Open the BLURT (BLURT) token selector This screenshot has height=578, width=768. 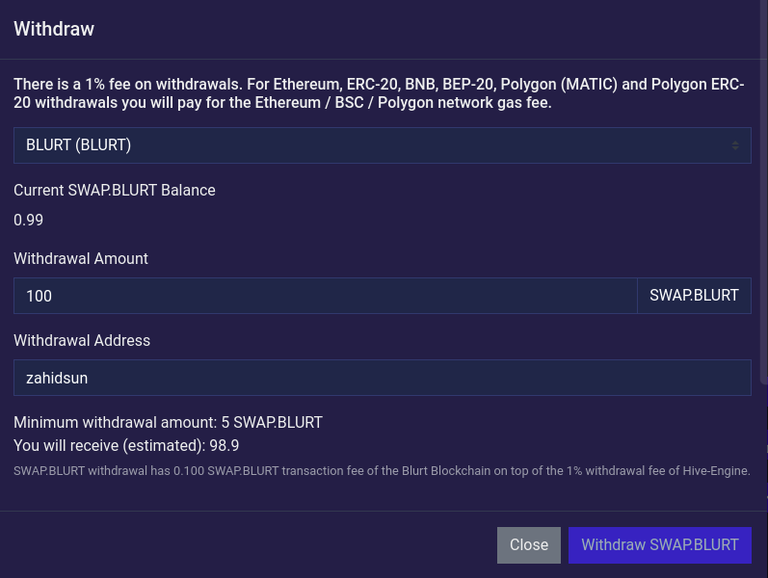382,145
